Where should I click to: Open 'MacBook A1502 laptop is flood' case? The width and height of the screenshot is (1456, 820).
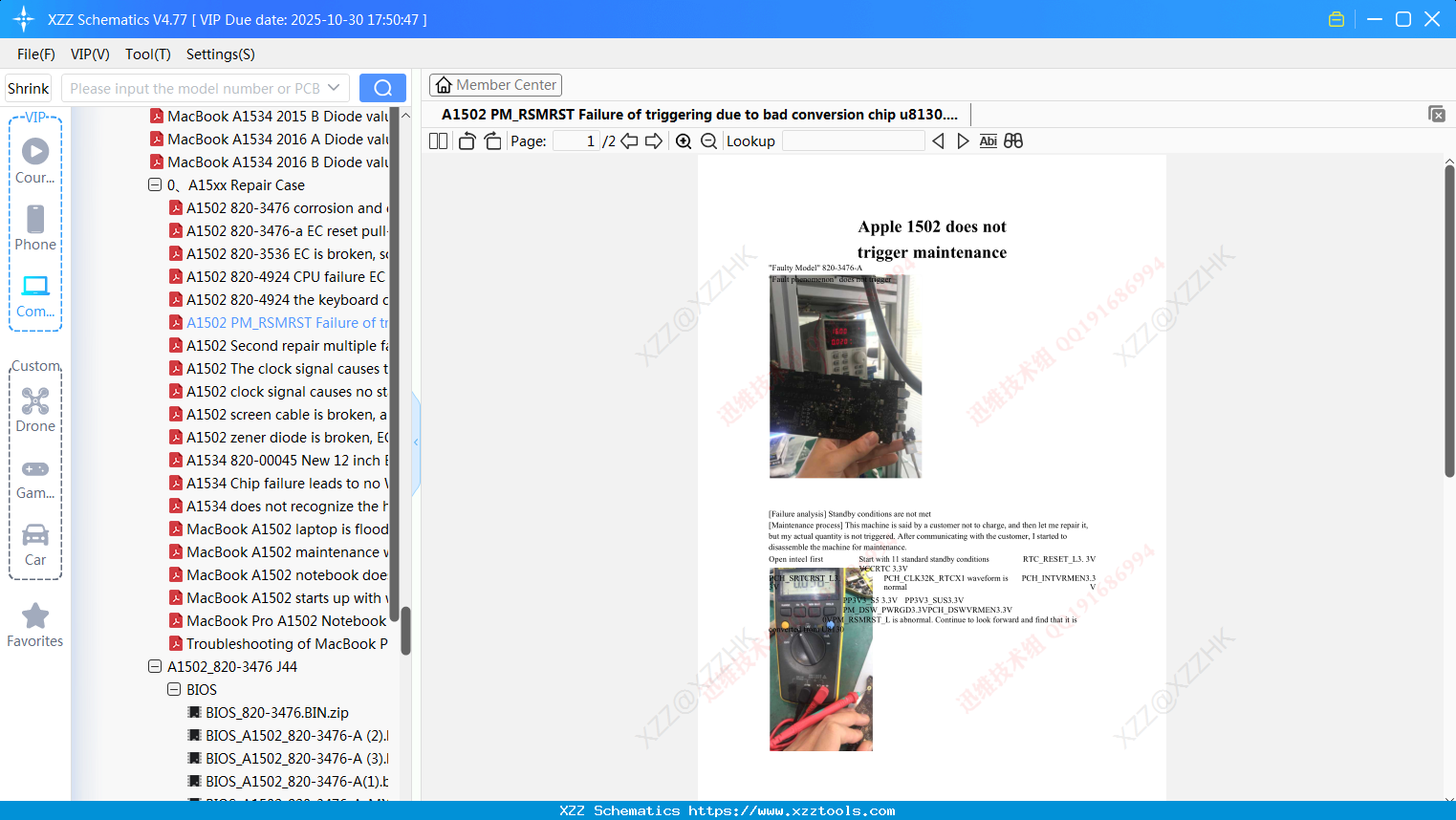coord(278,529)
